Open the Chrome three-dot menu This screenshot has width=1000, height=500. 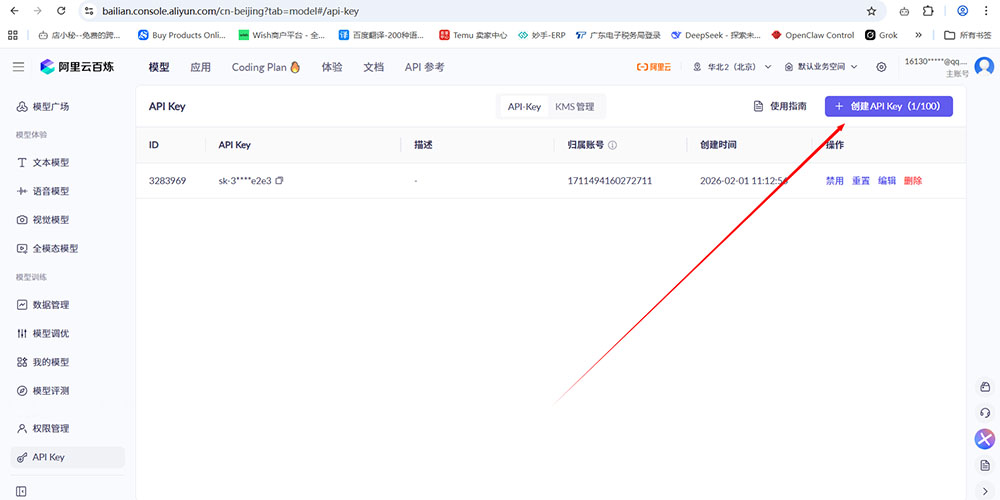[x=987, y=11]
